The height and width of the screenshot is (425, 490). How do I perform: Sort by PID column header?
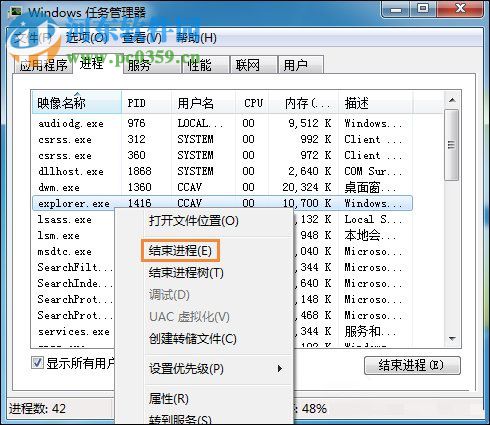point(147,103)
